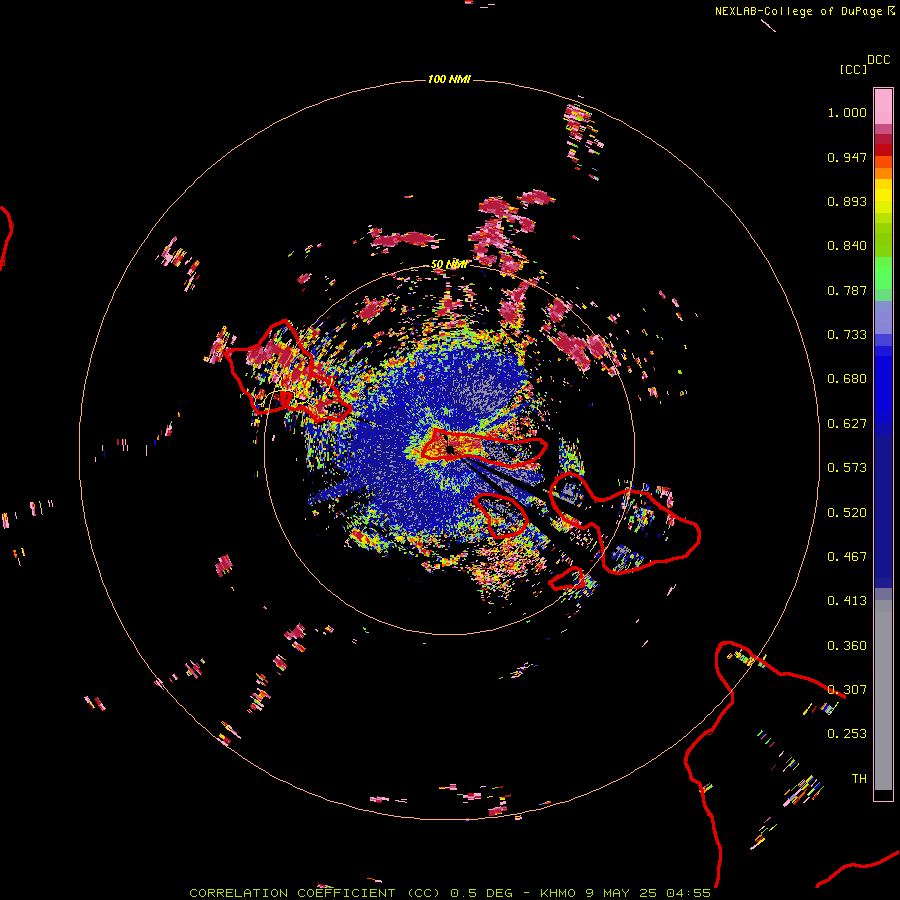This screenshot has height=900, width=900.
Task: Click the 0.573 scale value
Action: (x=847, y=468)
